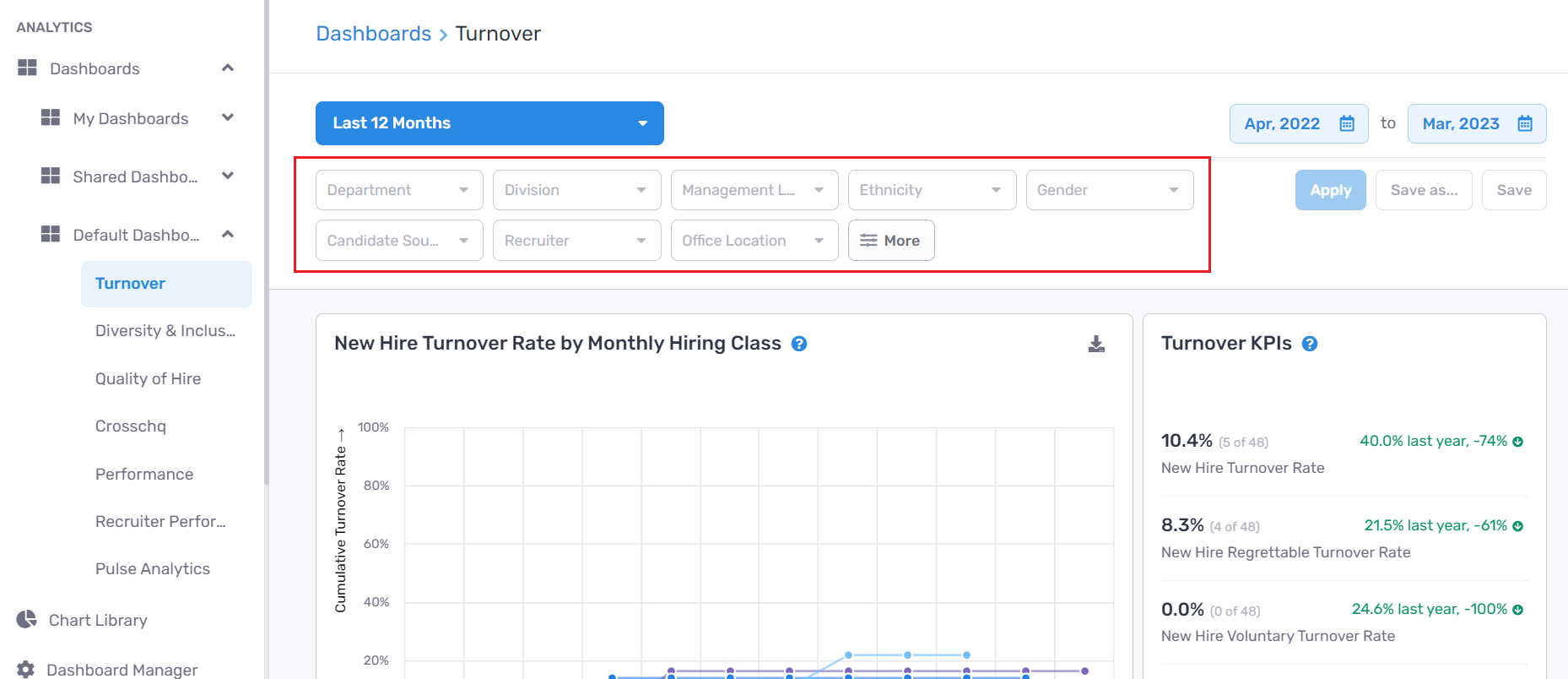Click the sidebar vertical scrollbar
The width and height of the screenshot is (1568, 679).
(267, 243)
